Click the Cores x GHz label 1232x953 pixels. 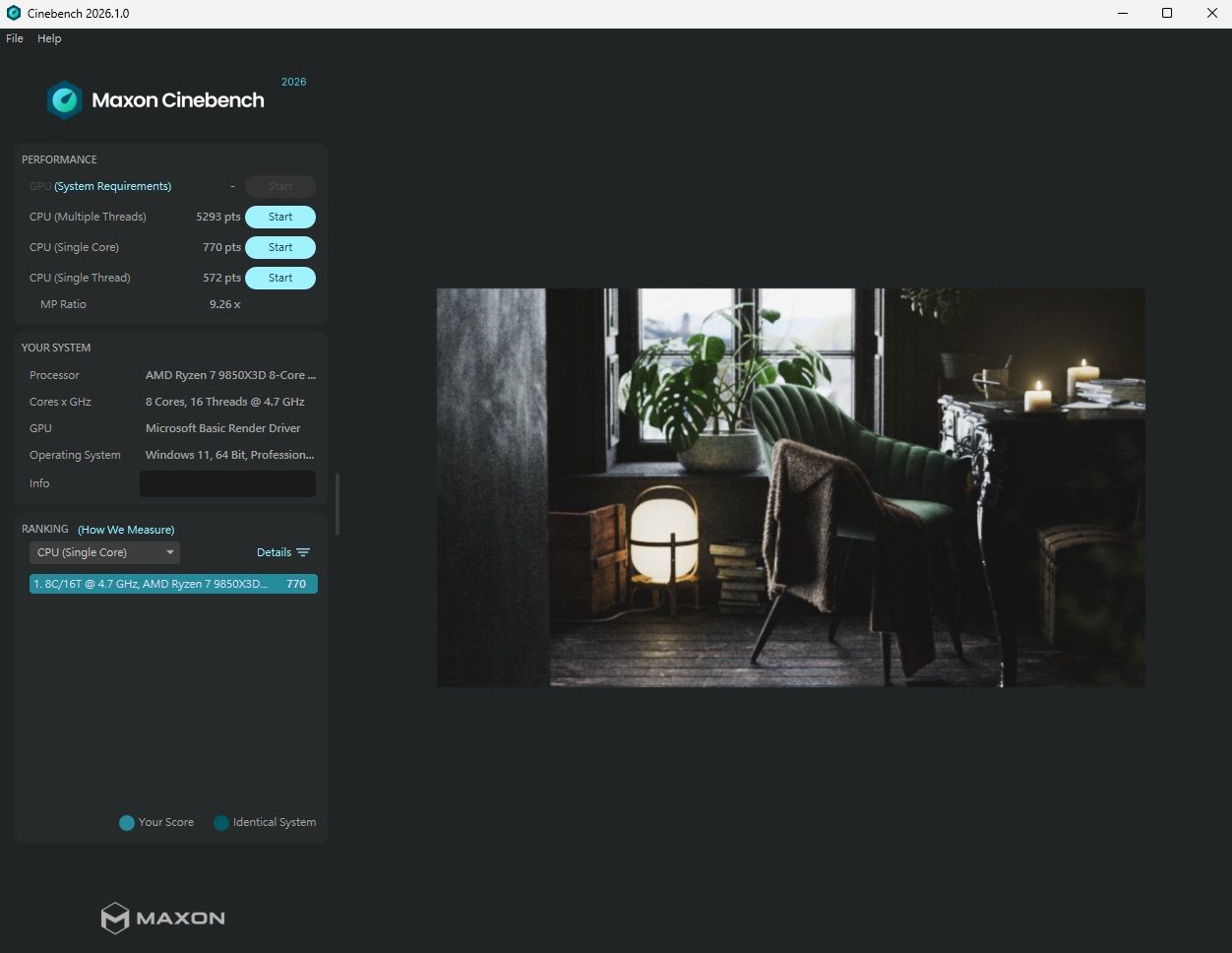(x=60, y=402)
